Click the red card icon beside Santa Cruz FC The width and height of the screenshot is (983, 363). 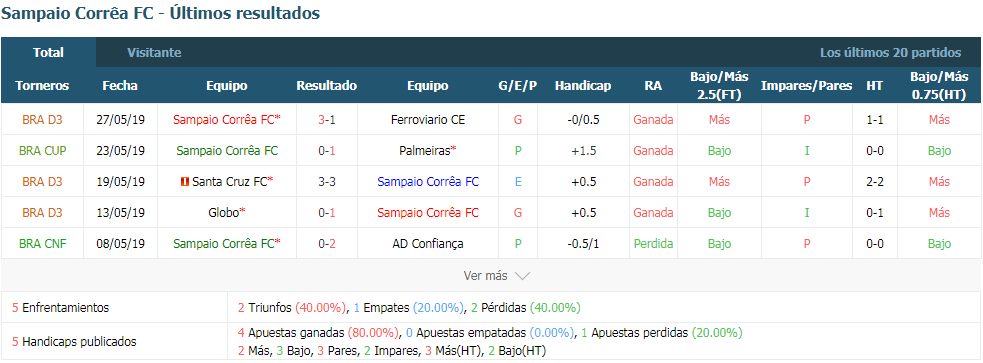tap(184, 182)
